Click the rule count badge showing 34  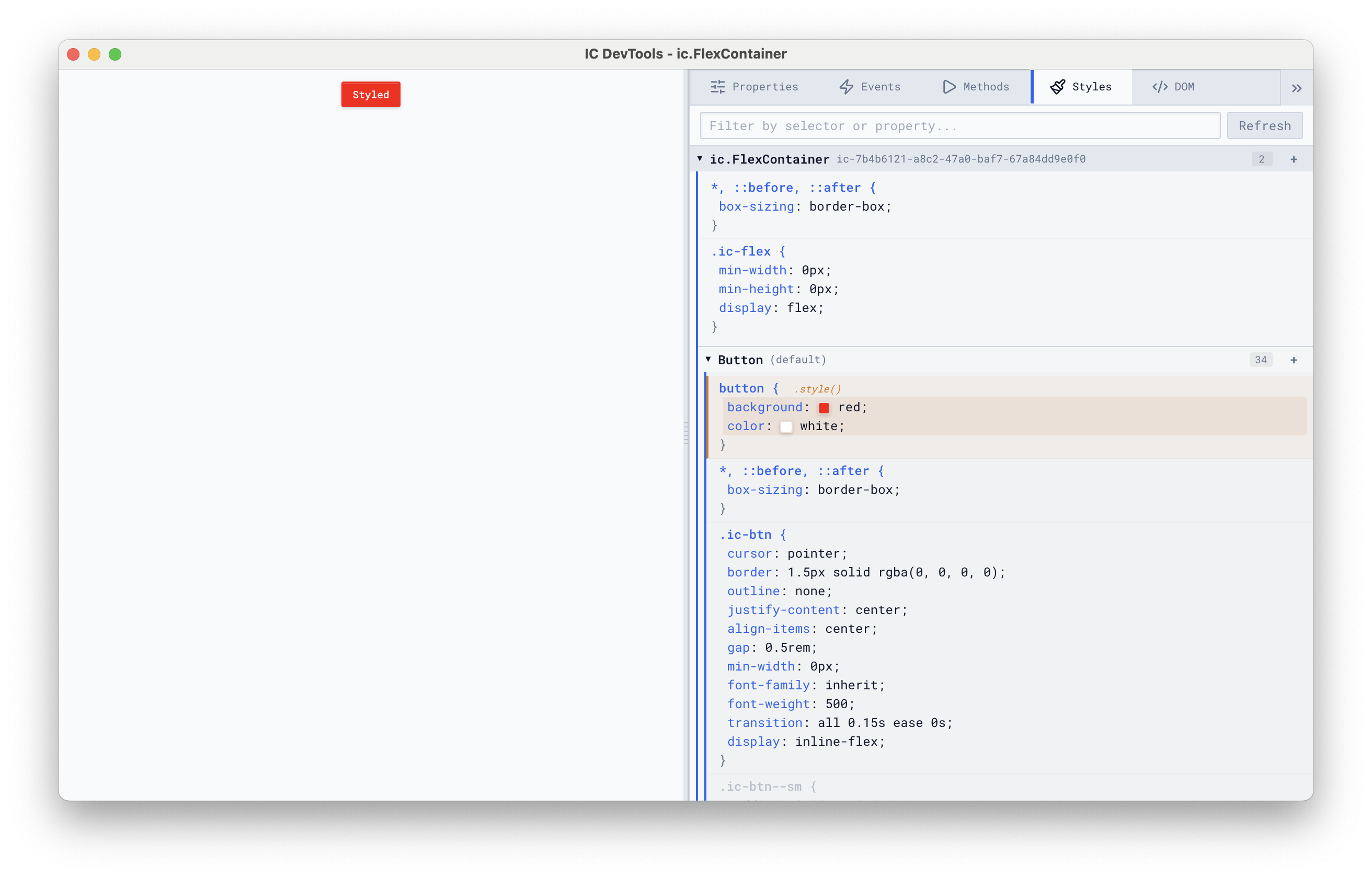point(1261,360)
